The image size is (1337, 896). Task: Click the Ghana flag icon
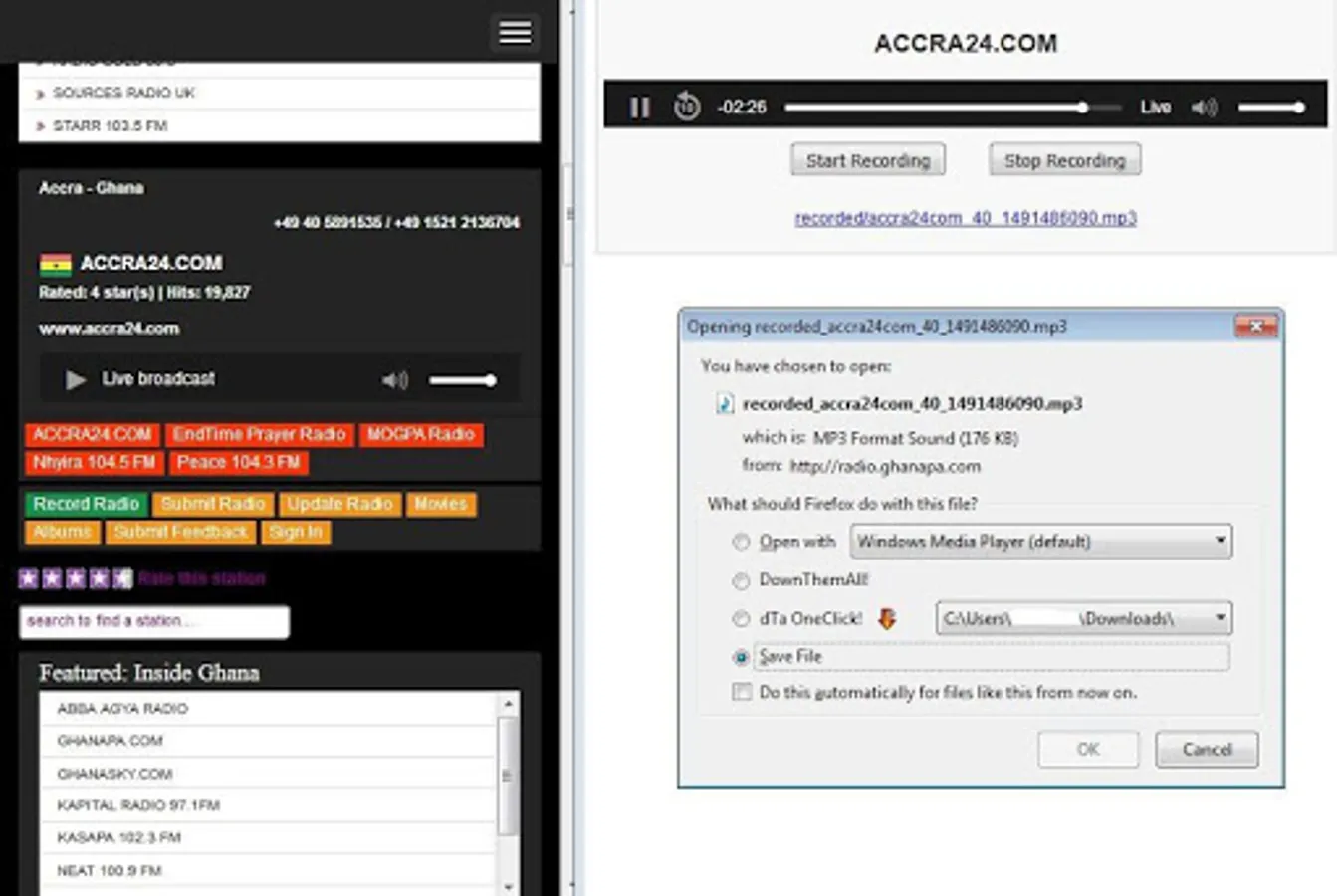(x=55, y=264)
